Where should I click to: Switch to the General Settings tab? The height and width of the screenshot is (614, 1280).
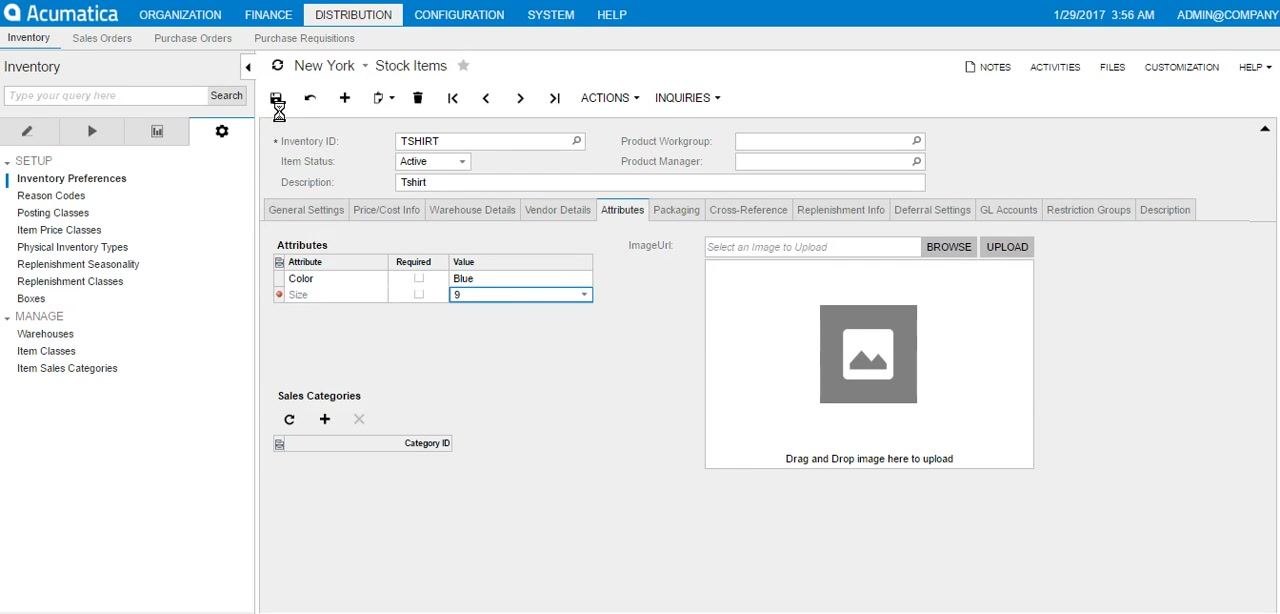click(x=306, y=210)
